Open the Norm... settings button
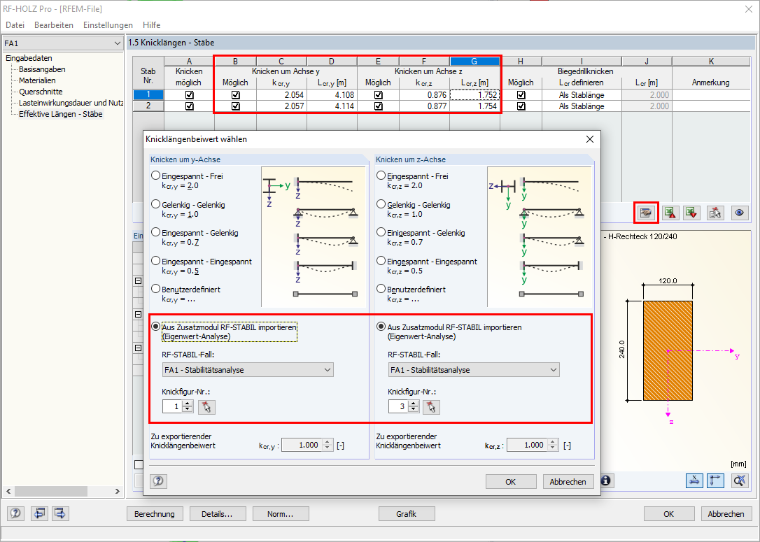 click(280, 514)
